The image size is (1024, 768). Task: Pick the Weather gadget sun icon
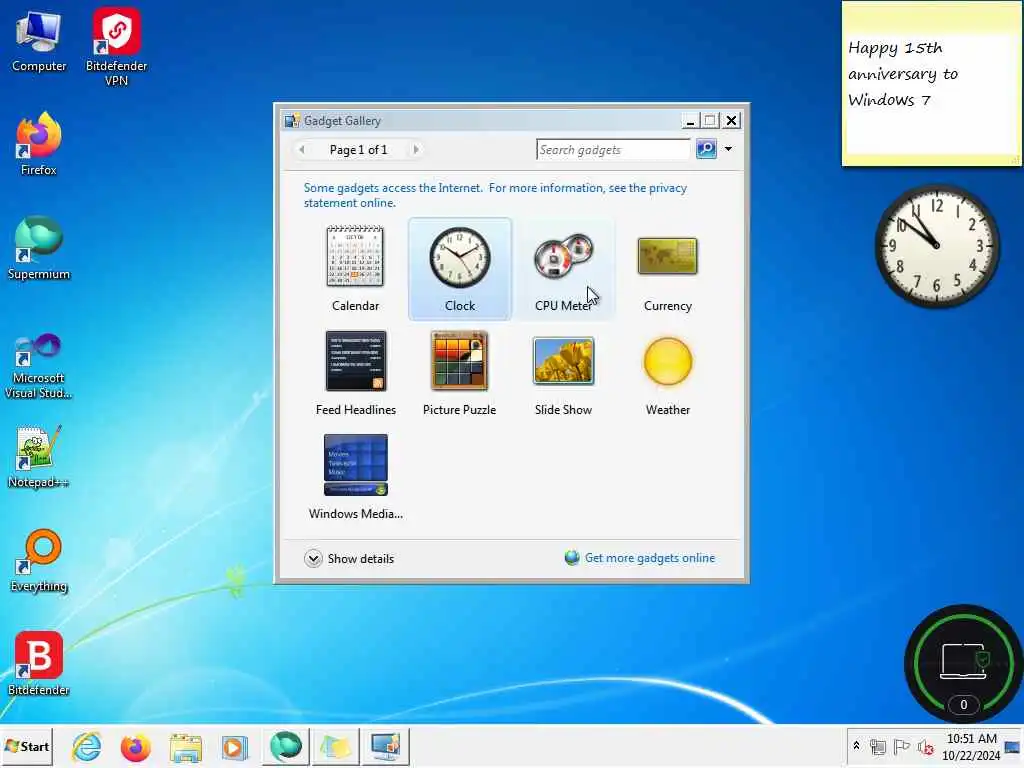pyautogui.click(x=667, y=361)
